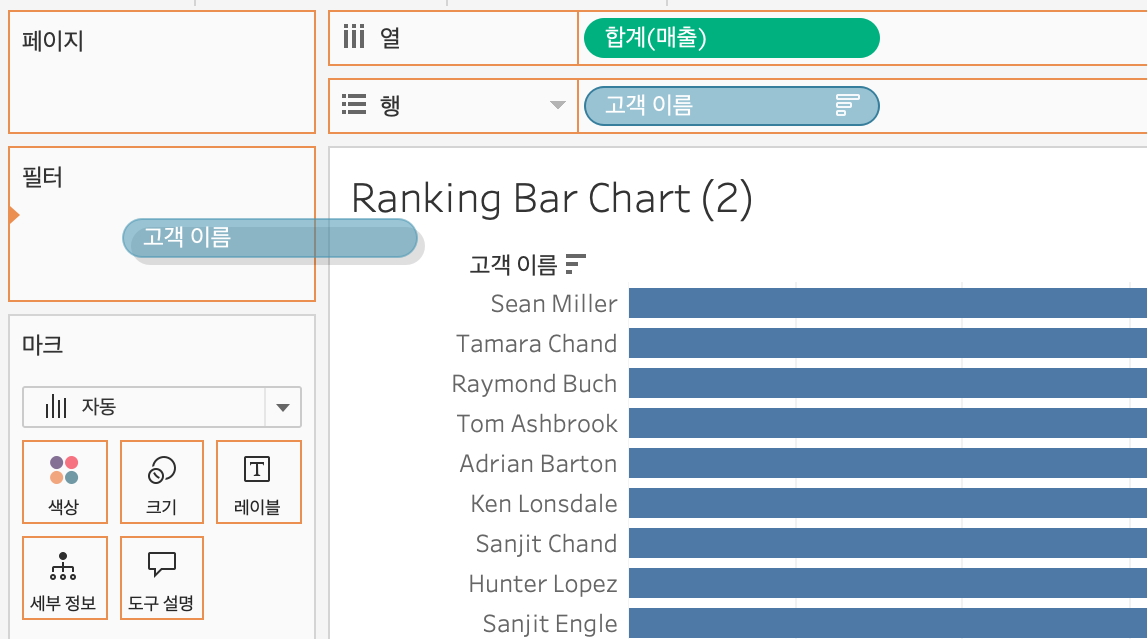
Task: Click the bar for Ken Lonsdale
Action: (x=888, y=503)
